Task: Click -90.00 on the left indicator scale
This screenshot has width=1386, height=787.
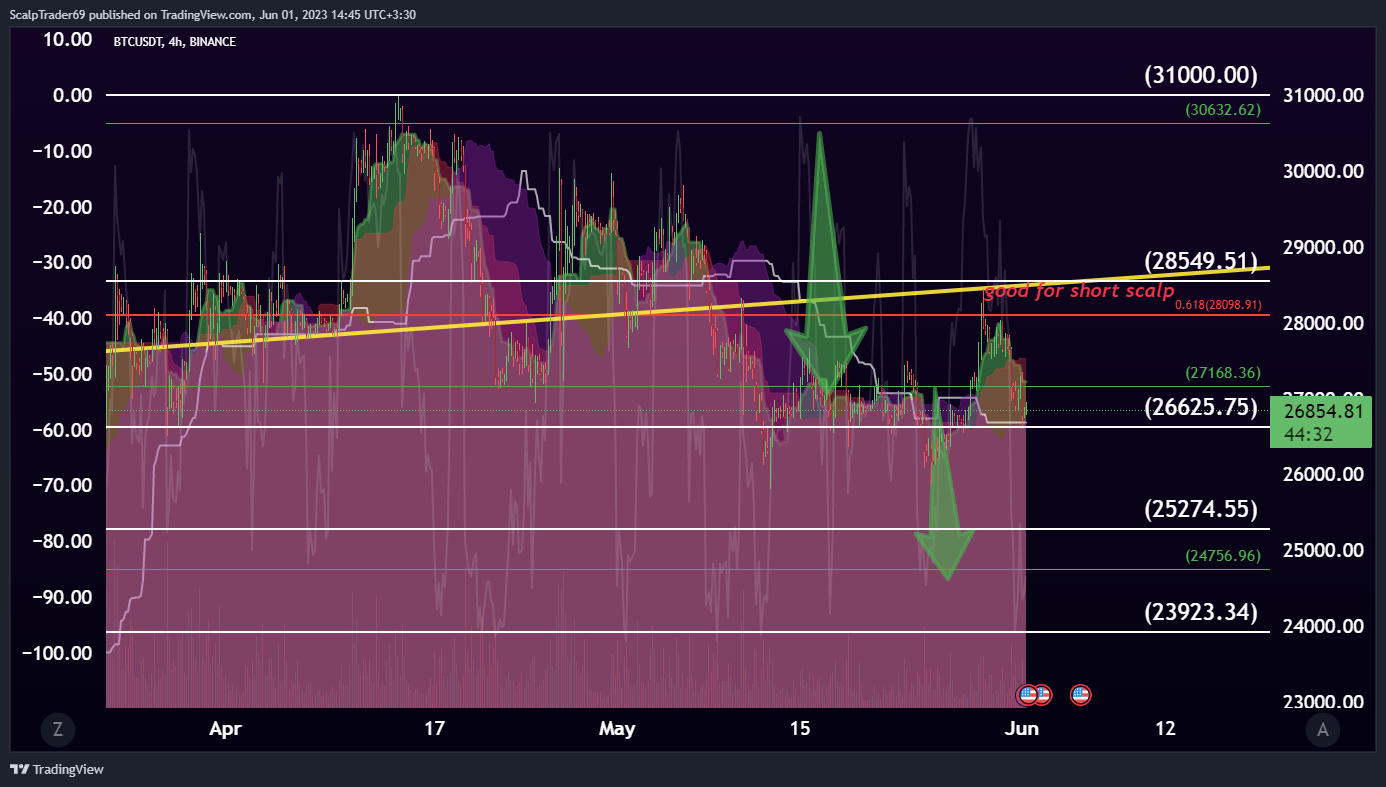Action: 63,597
